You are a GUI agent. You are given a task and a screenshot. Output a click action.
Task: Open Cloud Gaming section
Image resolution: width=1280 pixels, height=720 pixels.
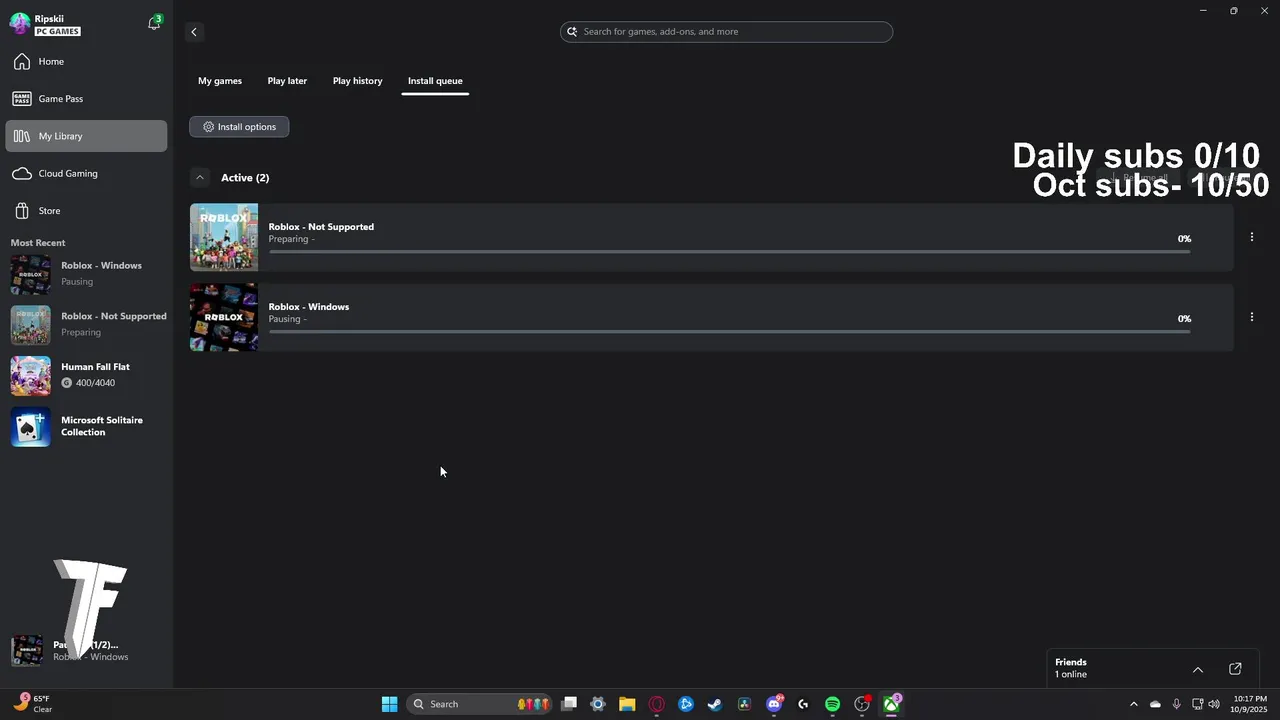click(x=86, y=173)
